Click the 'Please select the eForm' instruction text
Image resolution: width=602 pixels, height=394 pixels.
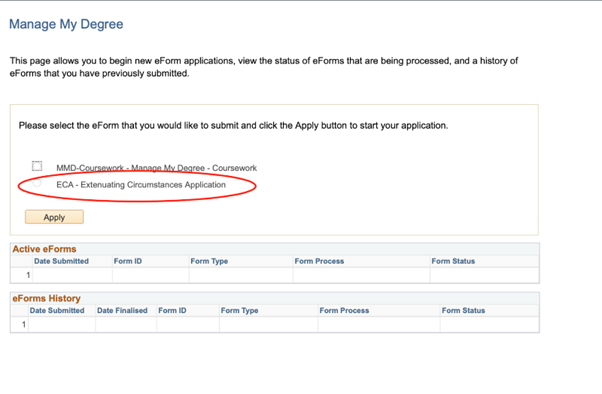(x=233, y=126)
